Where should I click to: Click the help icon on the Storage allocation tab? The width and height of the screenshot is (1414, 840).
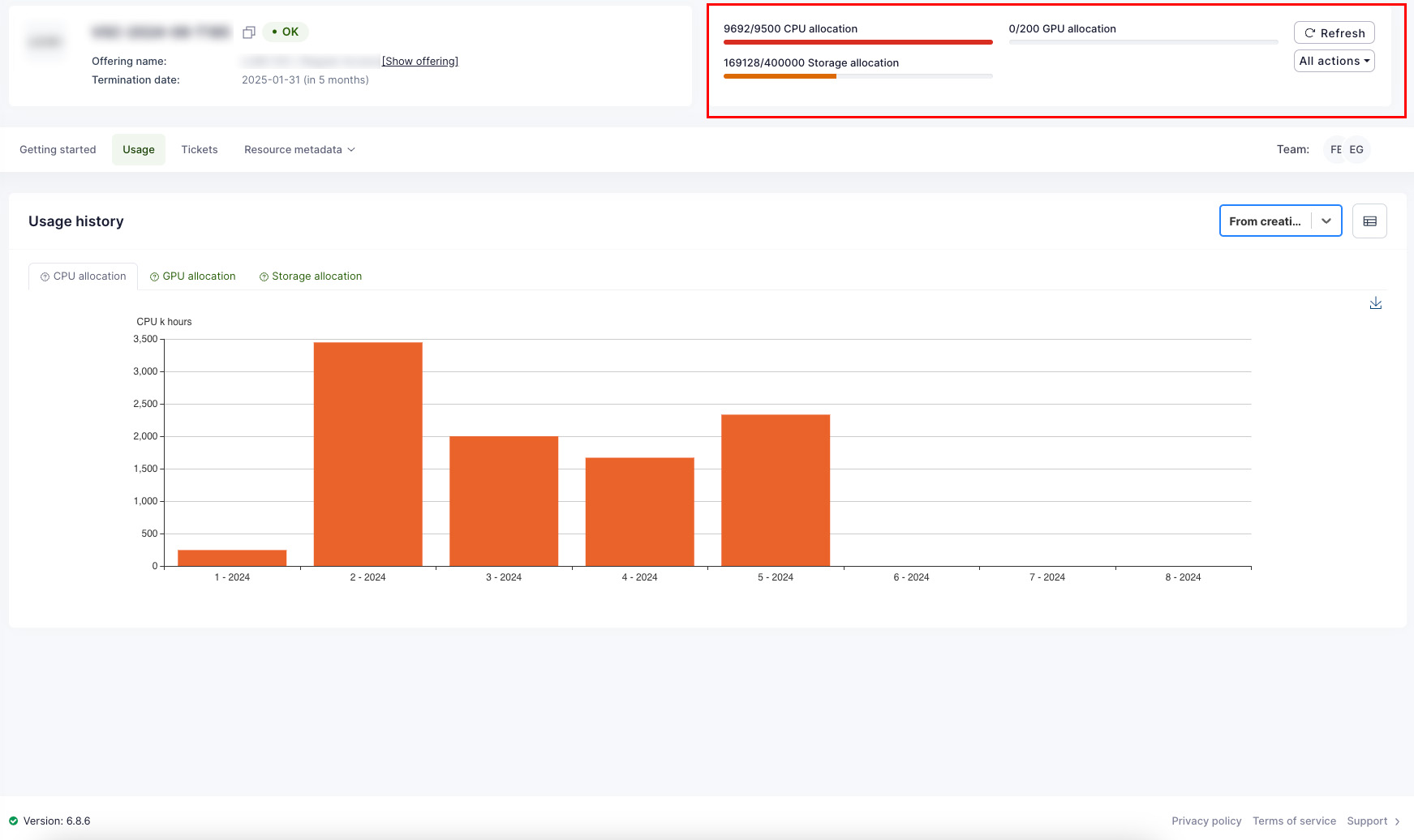click(x=264, y=277)
